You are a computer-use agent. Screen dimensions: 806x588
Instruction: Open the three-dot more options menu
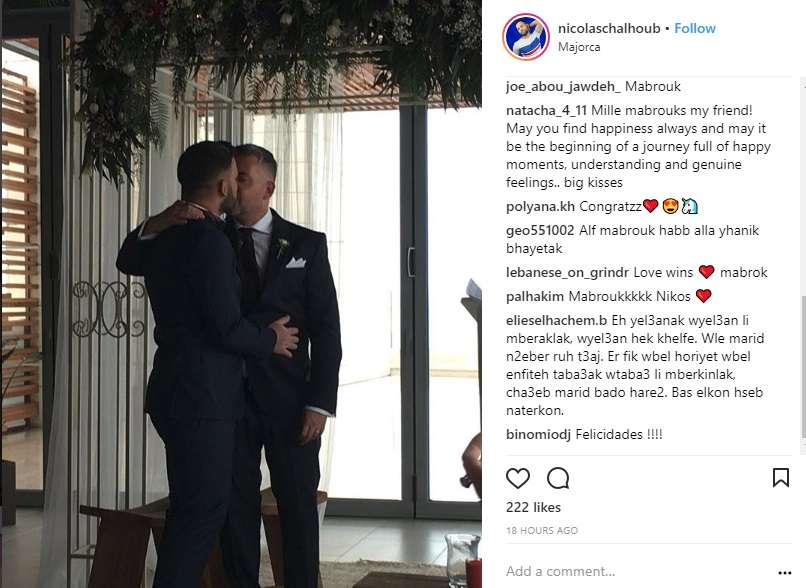pos(785,573)
